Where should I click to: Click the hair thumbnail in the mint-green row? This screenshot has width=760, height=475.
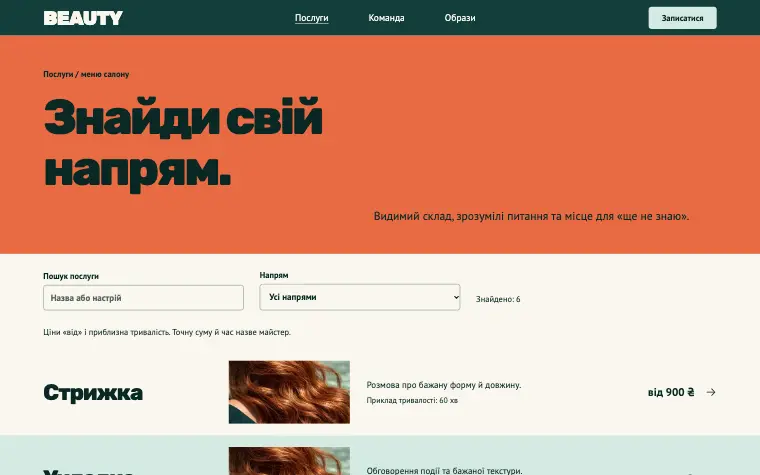click(289, 460)
